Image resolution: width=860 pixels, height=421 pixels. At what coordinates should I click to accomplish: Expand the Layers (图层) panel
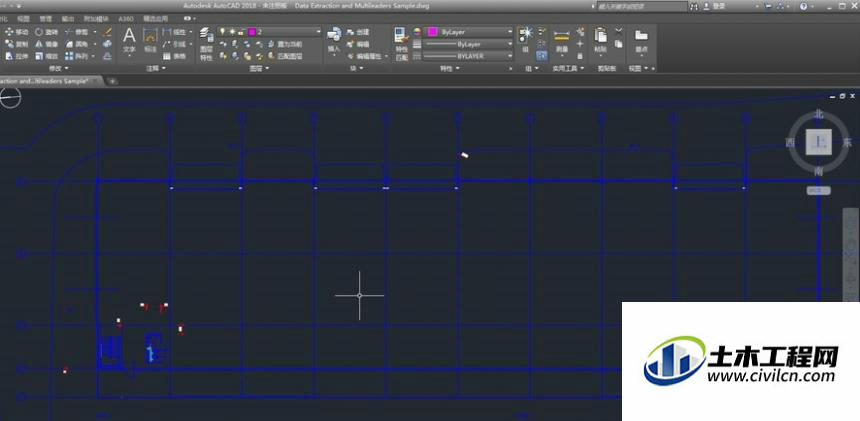(x=259, y=69)
